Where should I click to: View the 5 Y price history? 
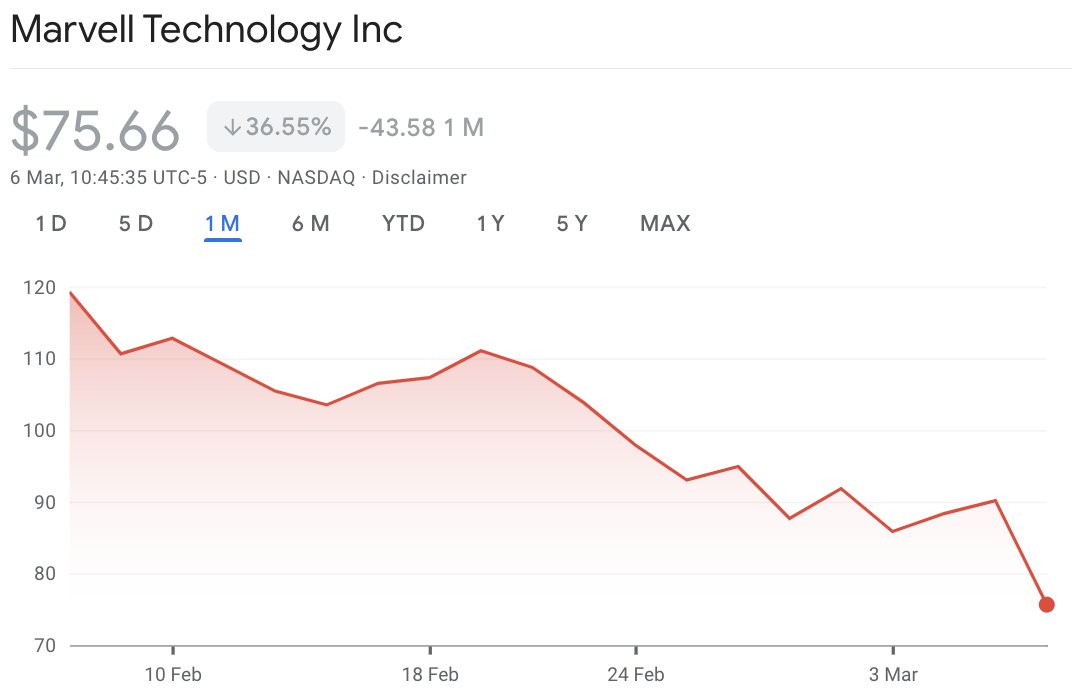(x=572, y=224)
